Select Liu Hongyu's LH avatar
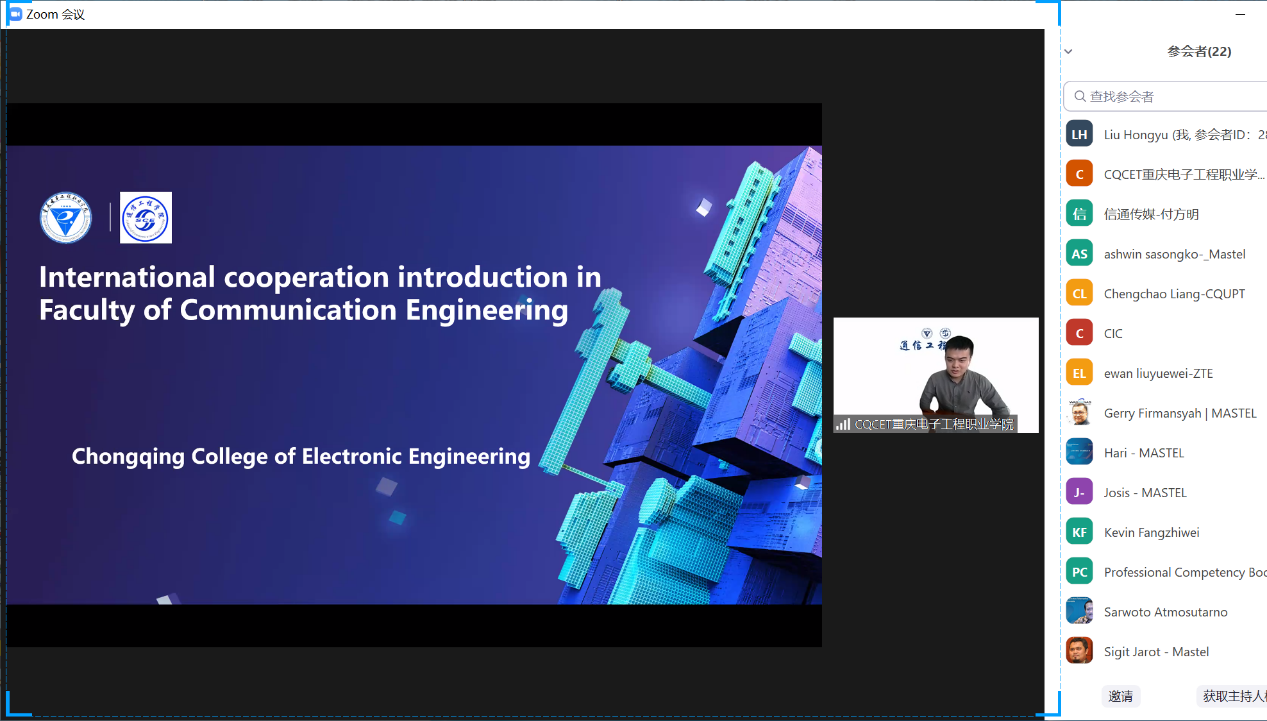The image size is (1267, 721). [x=1079, y=134]
